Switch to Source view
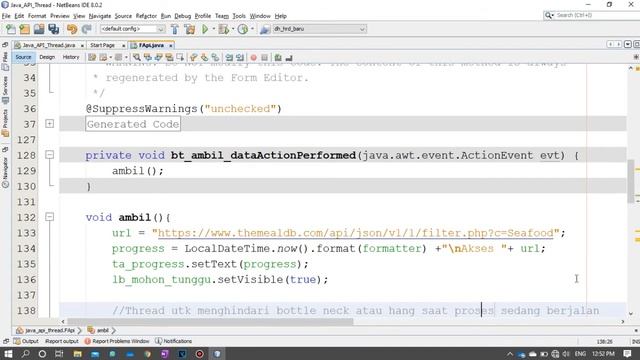The width and height of the screenshot is (640, 360). 23,57
